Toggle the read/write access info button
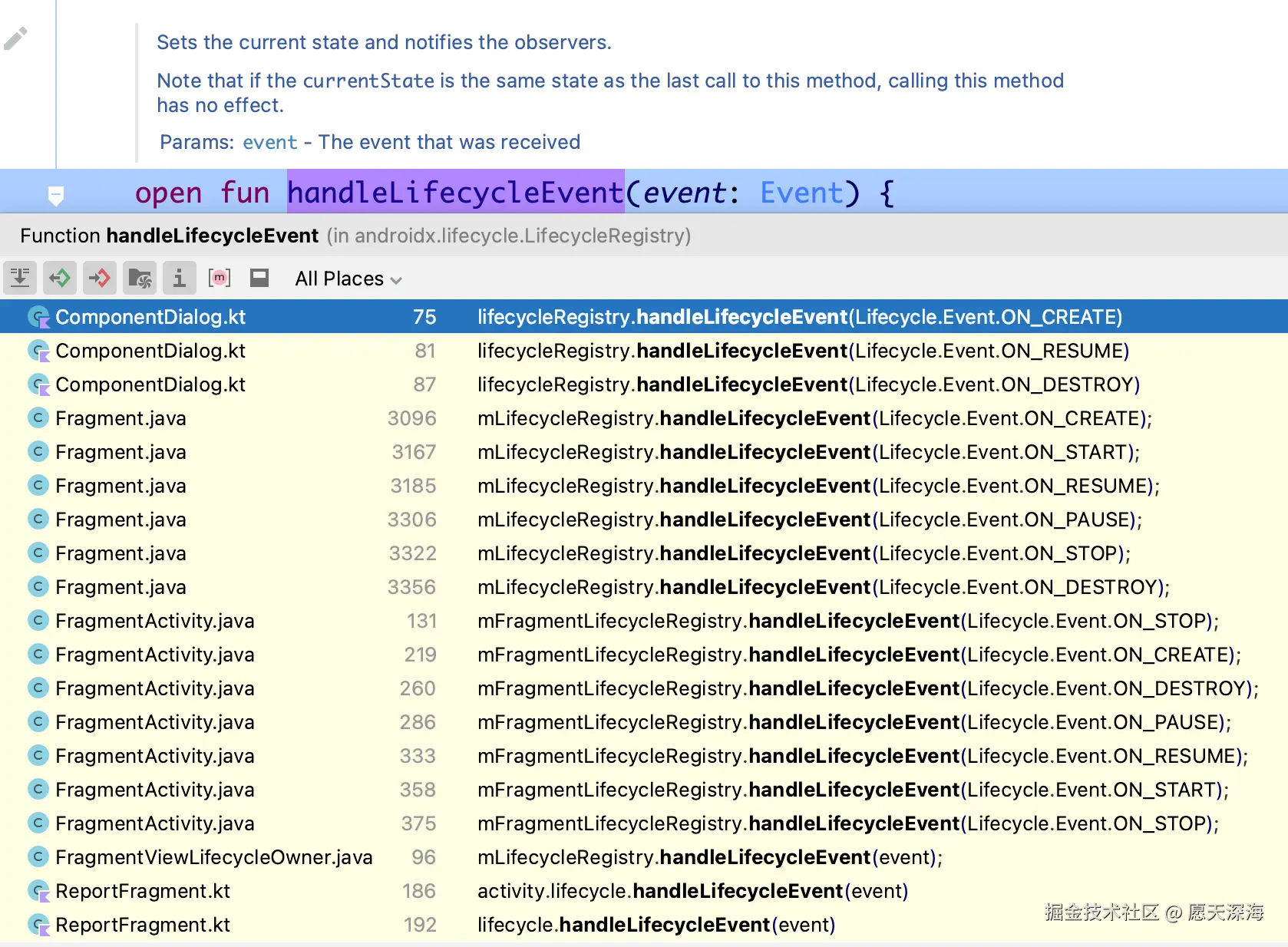 pos(180,278)
